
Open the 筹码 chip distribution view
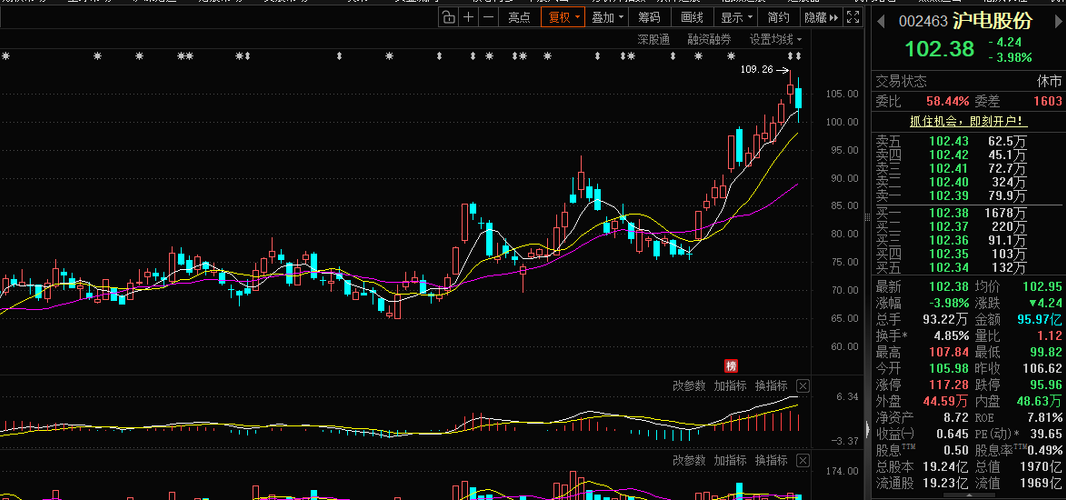(649, 18)
